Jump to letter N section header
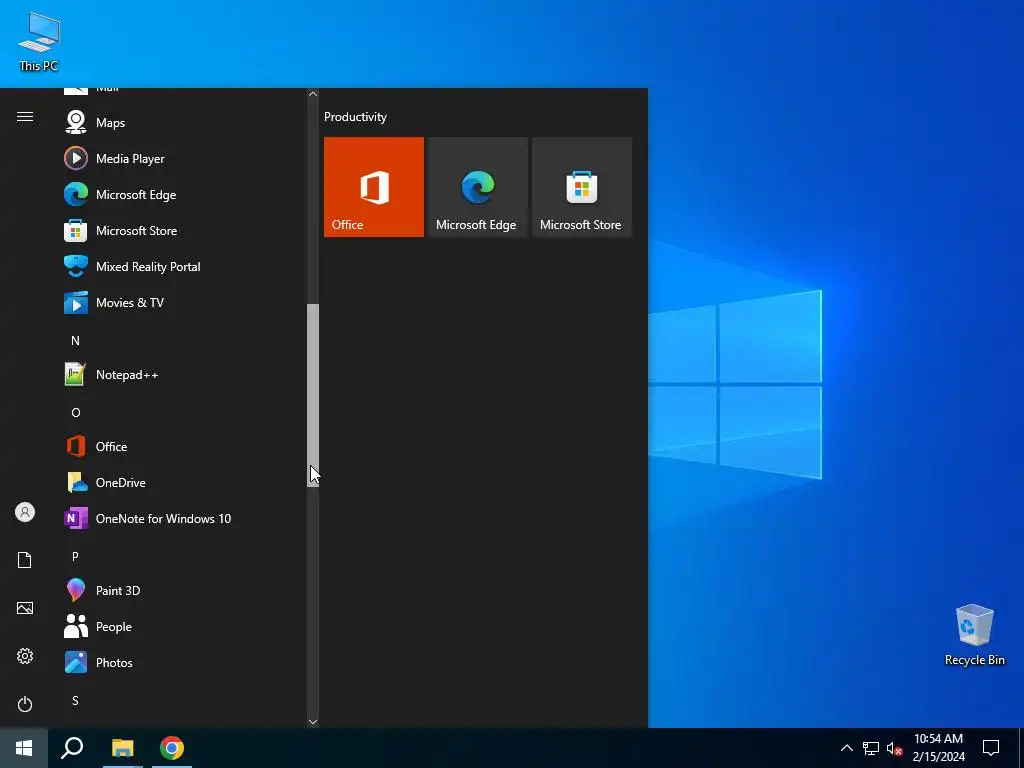This screenshot has width=1024, height=768. tap(75, 340)
